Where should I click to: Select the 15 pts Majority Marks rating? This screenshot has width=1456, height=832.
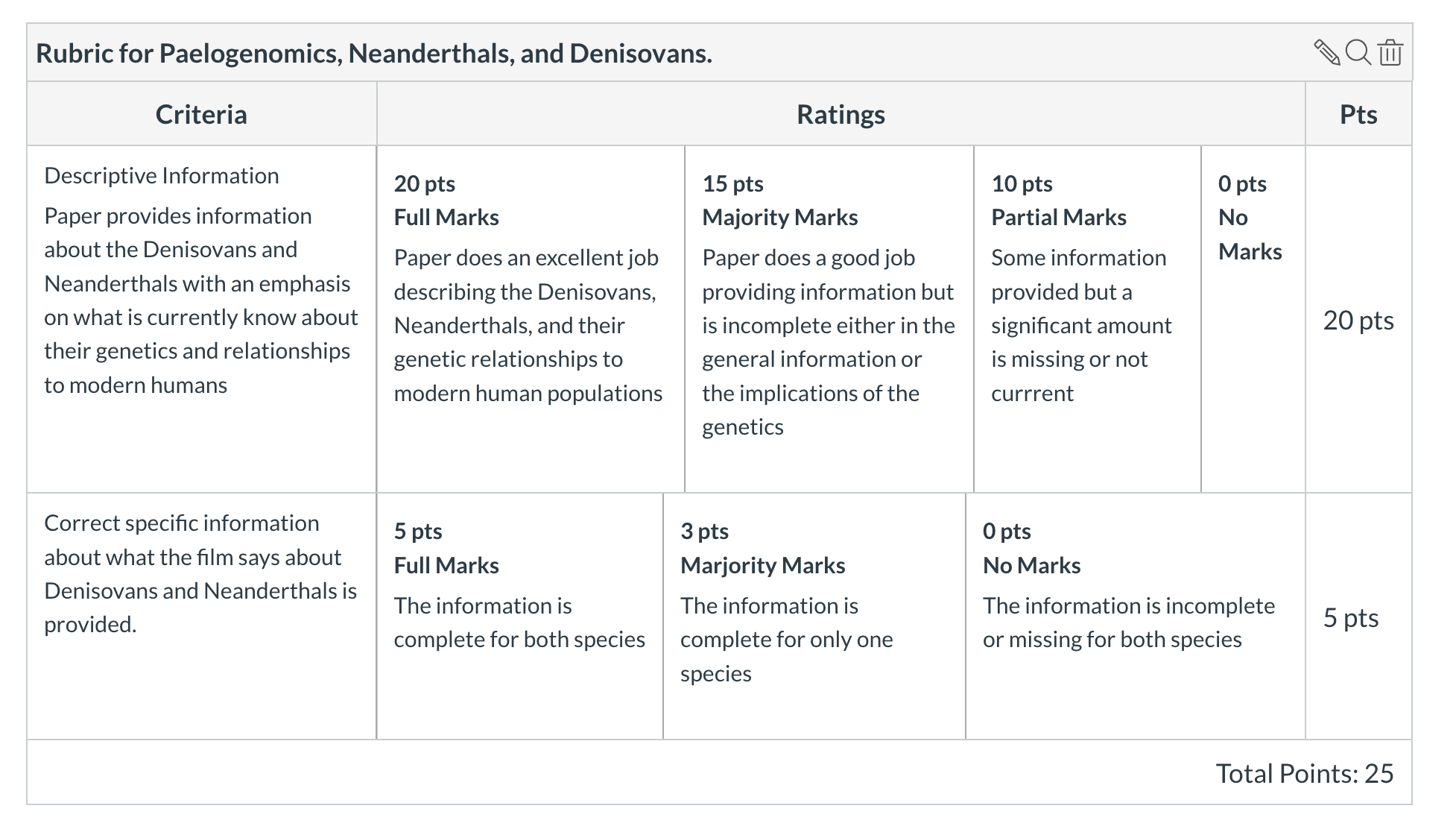coord(829,319)
